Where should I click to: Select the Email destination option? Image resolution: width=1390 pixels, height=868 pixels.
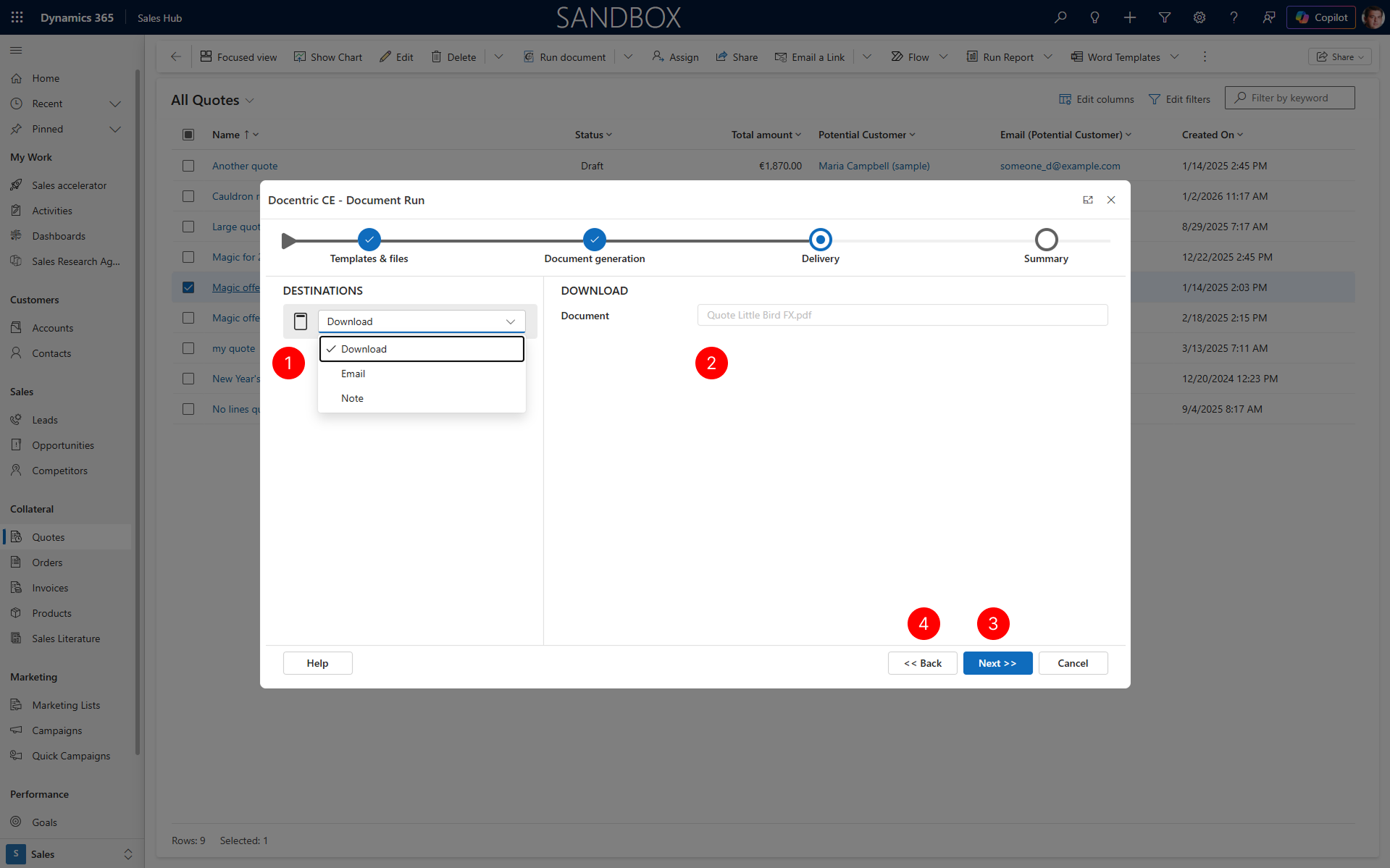click(x=422, y=374)
